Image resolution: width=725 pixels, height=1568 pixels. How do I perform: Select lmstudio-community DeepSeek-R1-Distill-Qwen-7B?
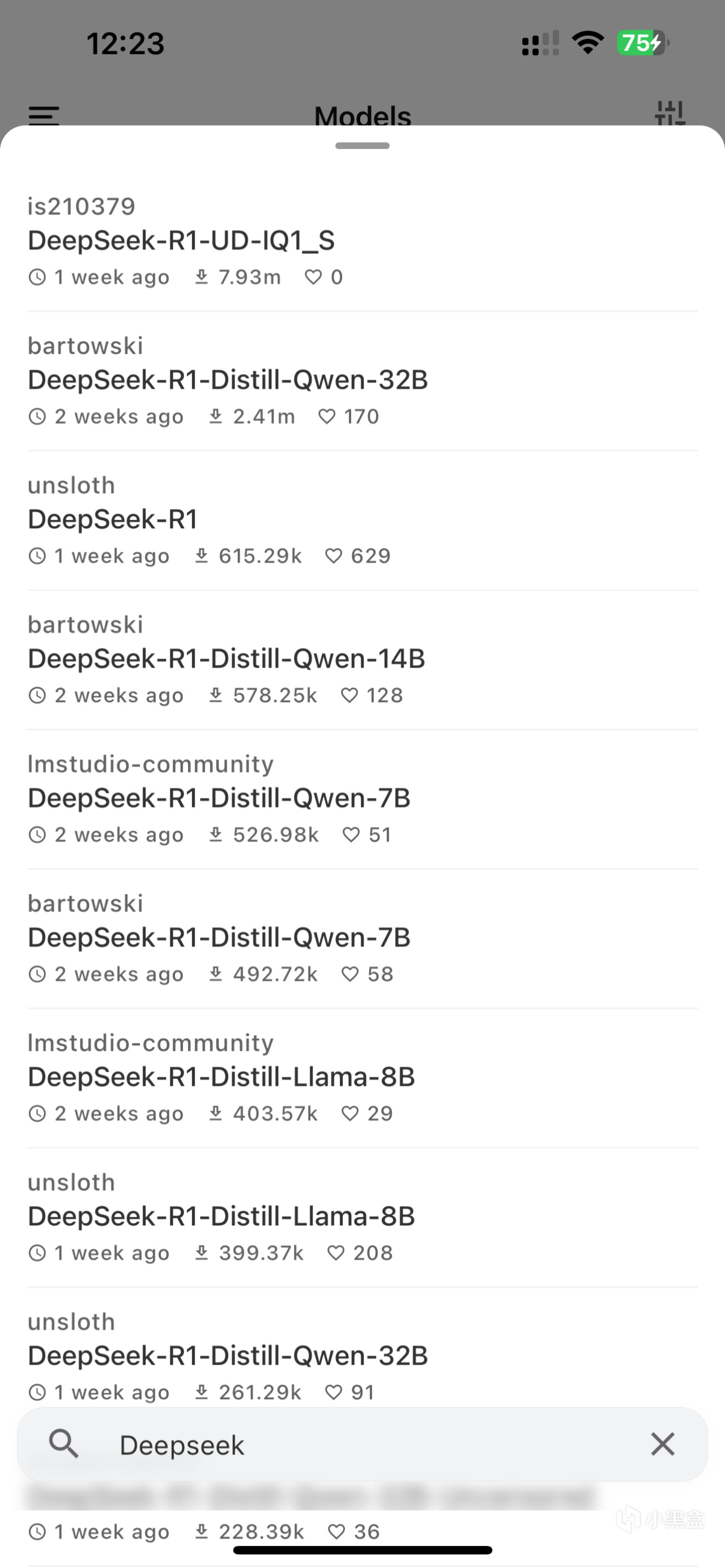pyautogui.click(x=219, y=798)
